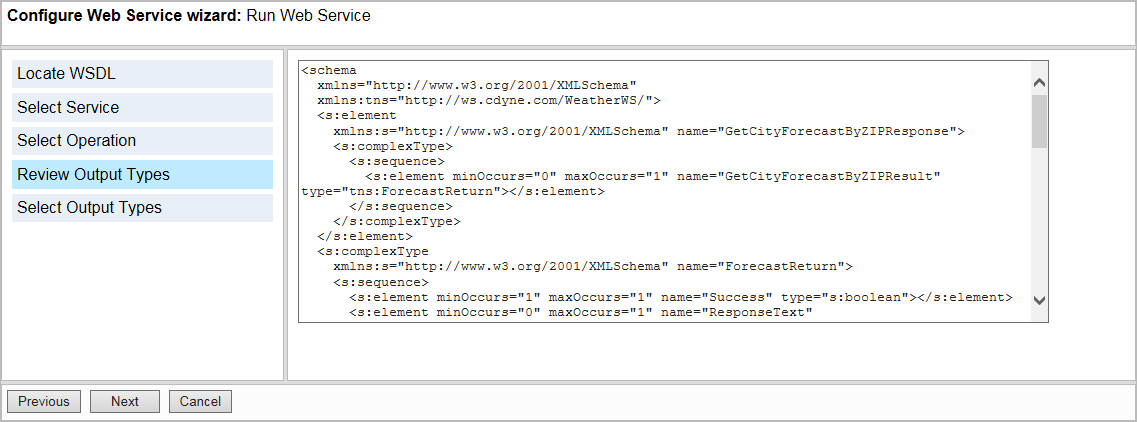Jump to the Select Output Types step
Viewport: 1137px width, 422px height.
pos(142,208)
